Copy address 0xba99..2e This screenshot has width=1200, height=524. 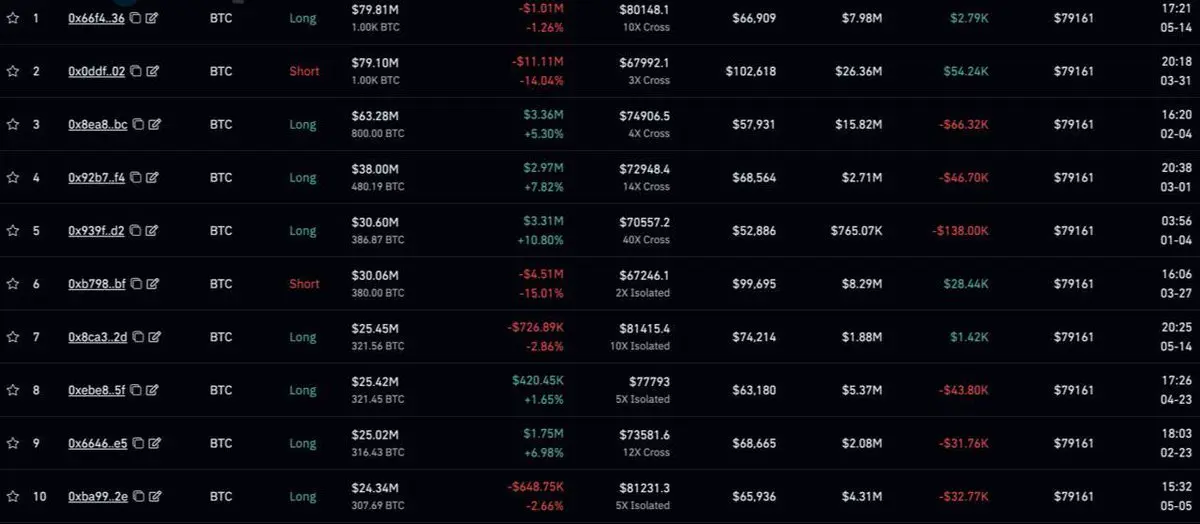(x=137, y=497)
